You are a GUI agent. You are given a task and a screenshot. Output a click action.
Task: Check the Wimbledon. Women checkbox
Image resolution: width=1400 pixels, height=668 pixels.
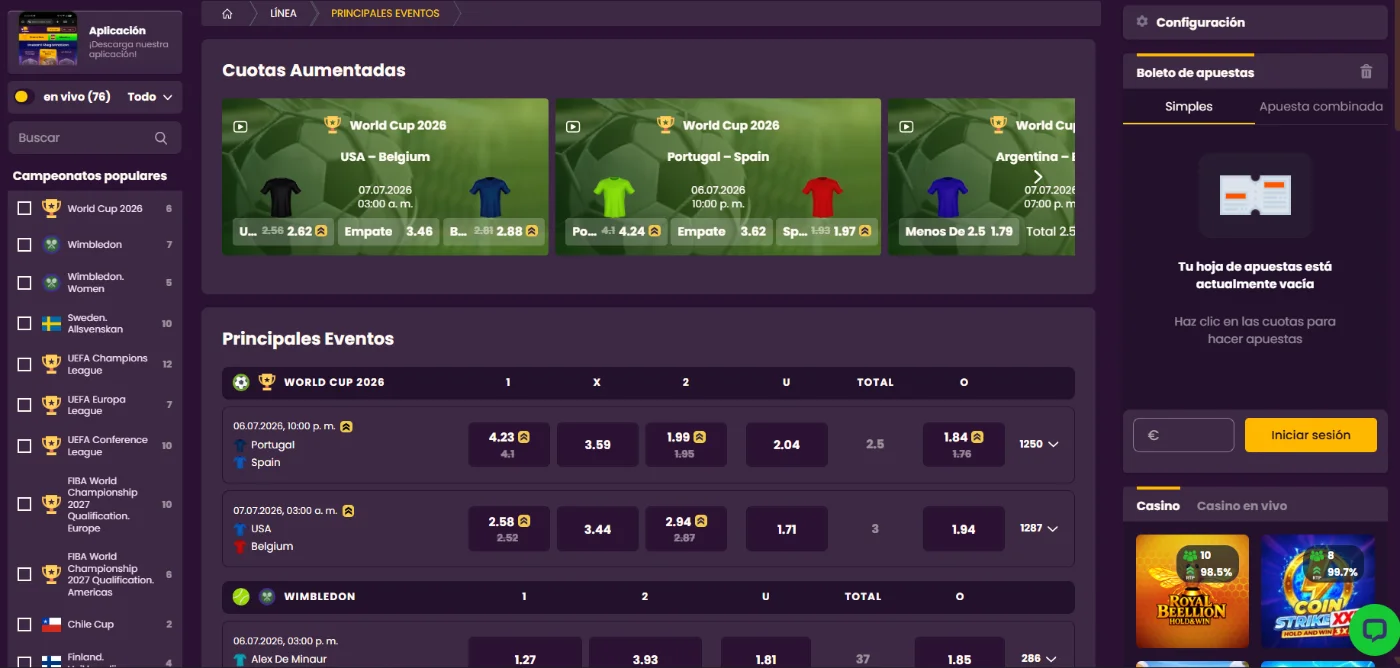(25, 283)
